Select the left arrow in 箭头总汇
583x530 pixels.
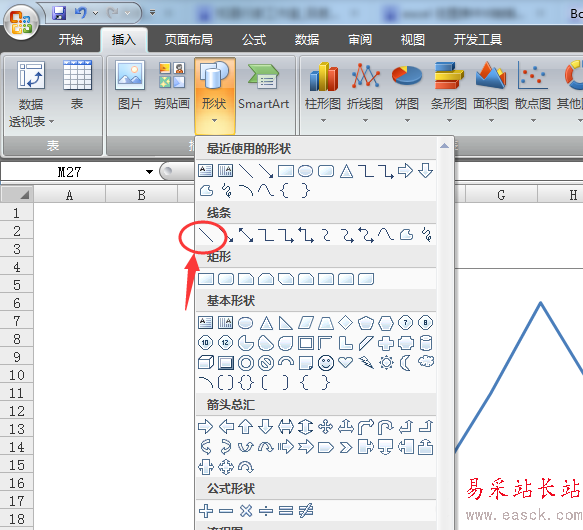coord(226,427)
